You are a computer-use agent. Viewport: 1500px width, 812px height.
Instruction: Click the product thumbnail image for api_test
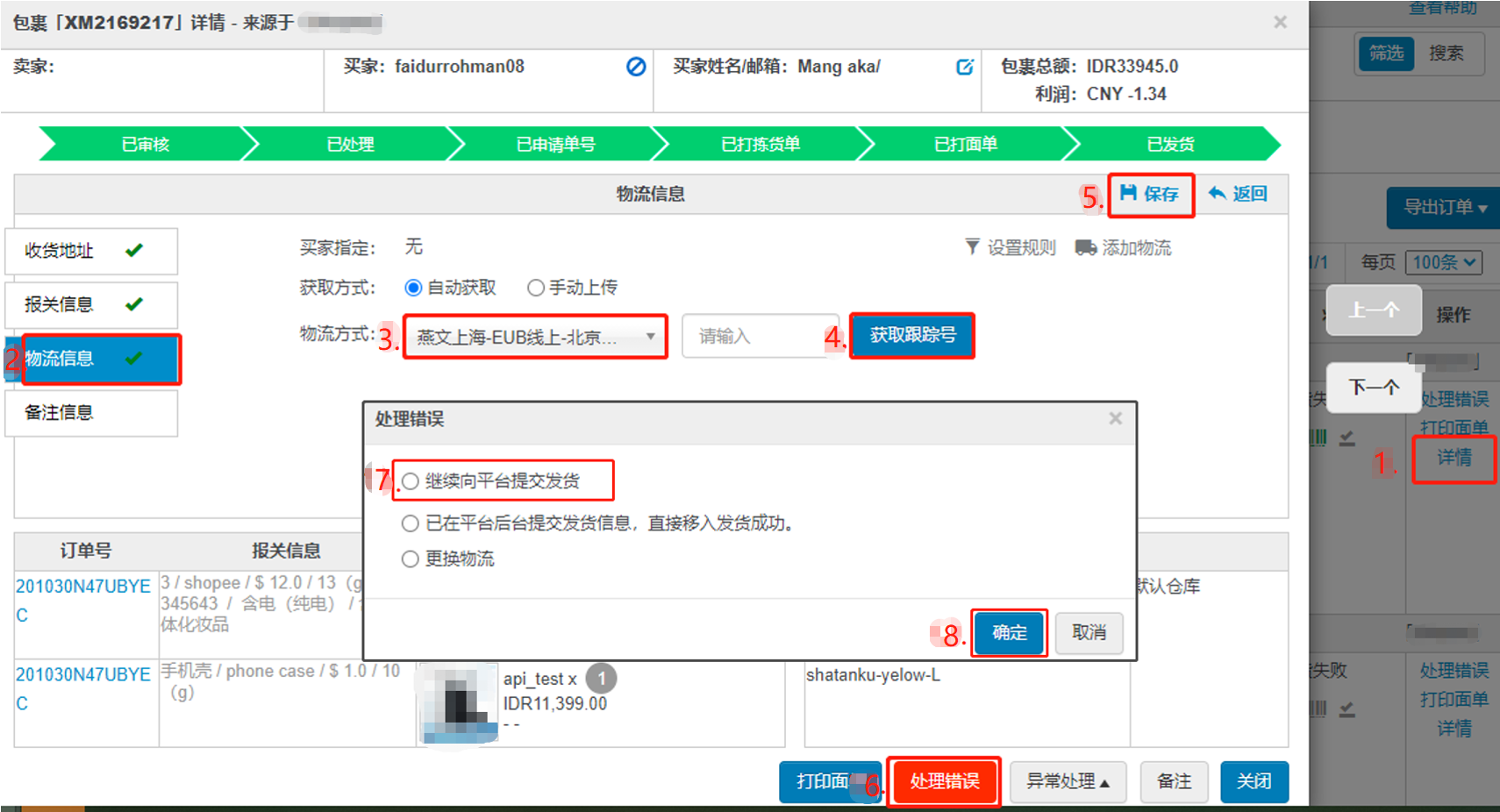point(461,702)
